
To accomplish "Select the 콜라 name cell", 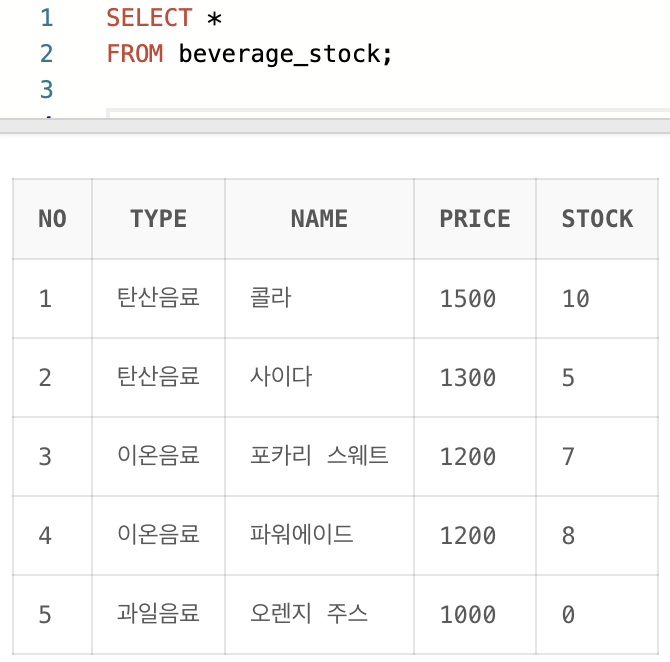I will coord(319,298).
